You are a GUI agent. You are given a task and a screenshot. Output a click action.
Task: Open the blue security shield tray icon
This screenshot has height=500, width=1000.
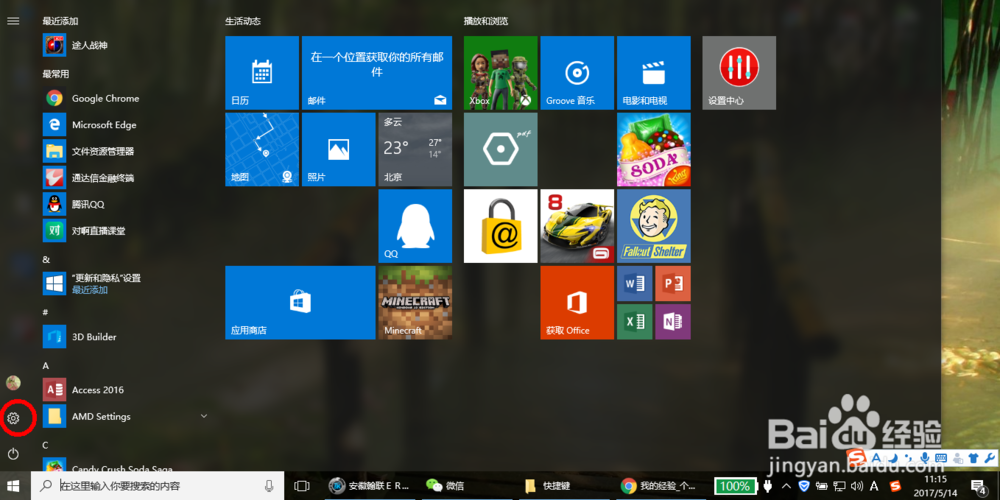pyautogui.click(x=804, y=486)
